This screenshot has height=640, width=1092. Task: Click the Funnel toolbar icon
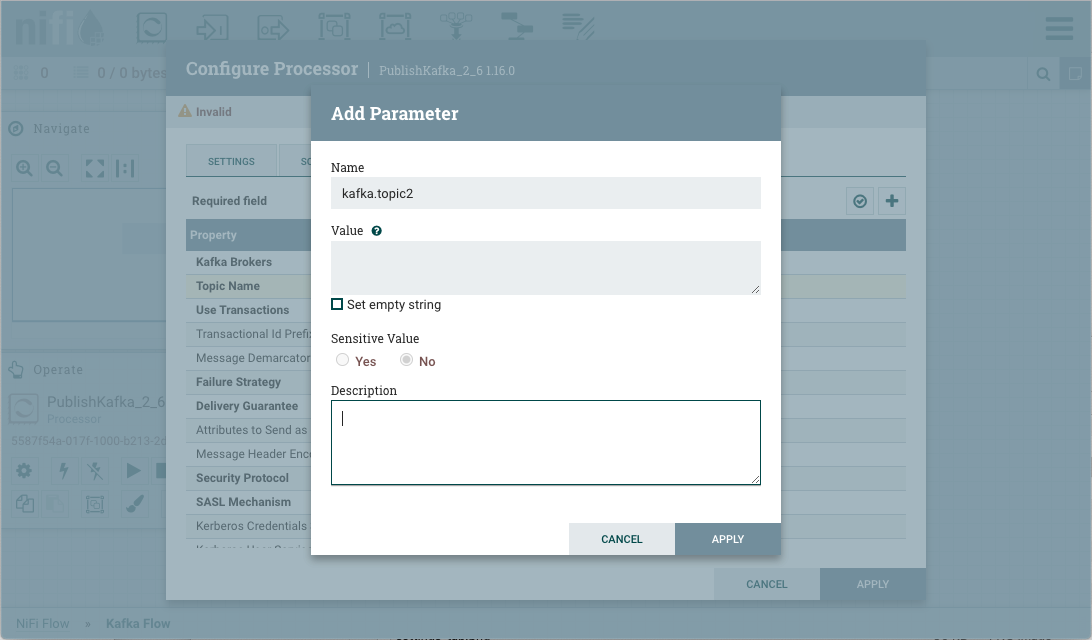[456, 28]
